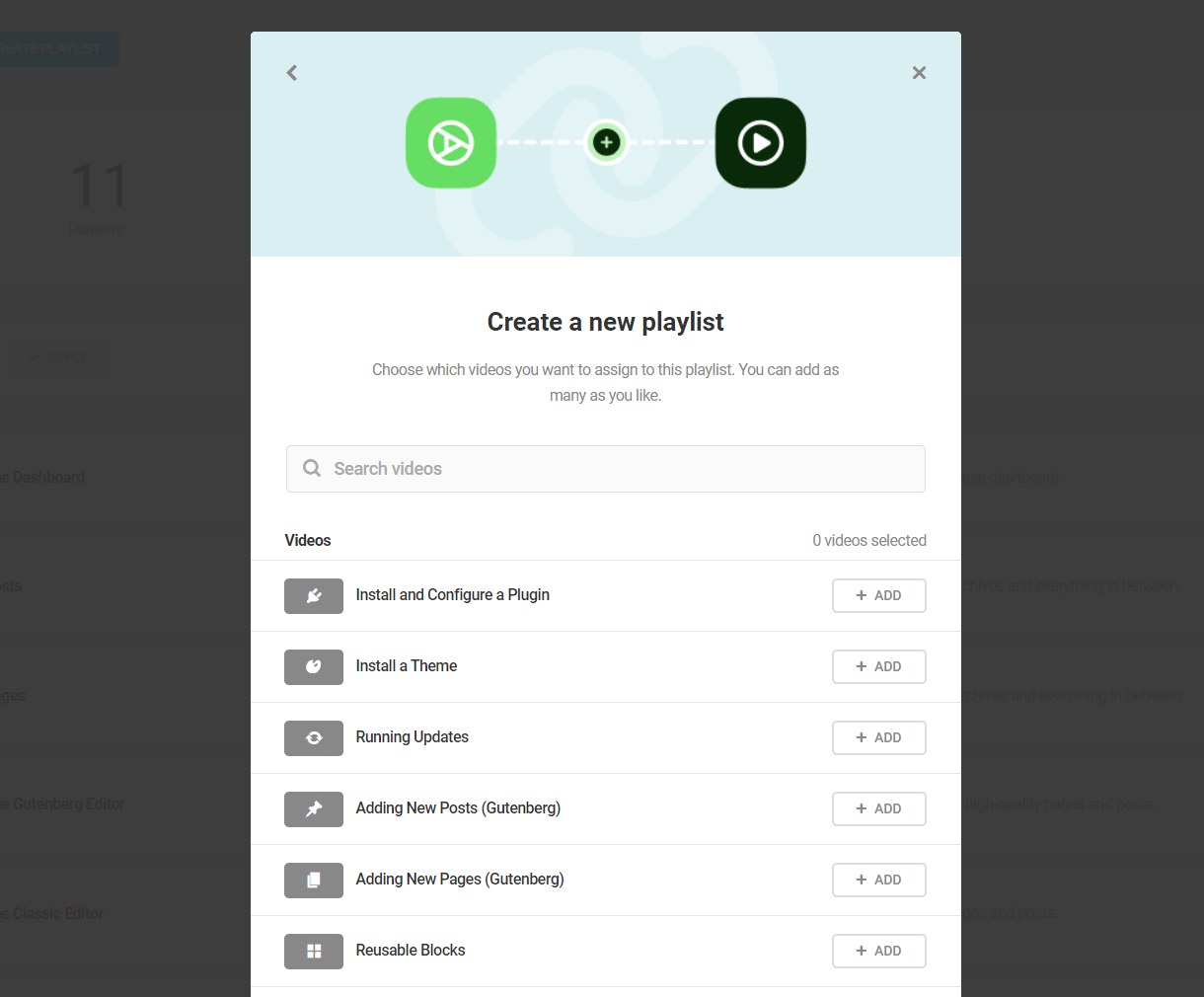
Task: Click the Install a Theme thumbnail icon
Action: coord(314,667)
